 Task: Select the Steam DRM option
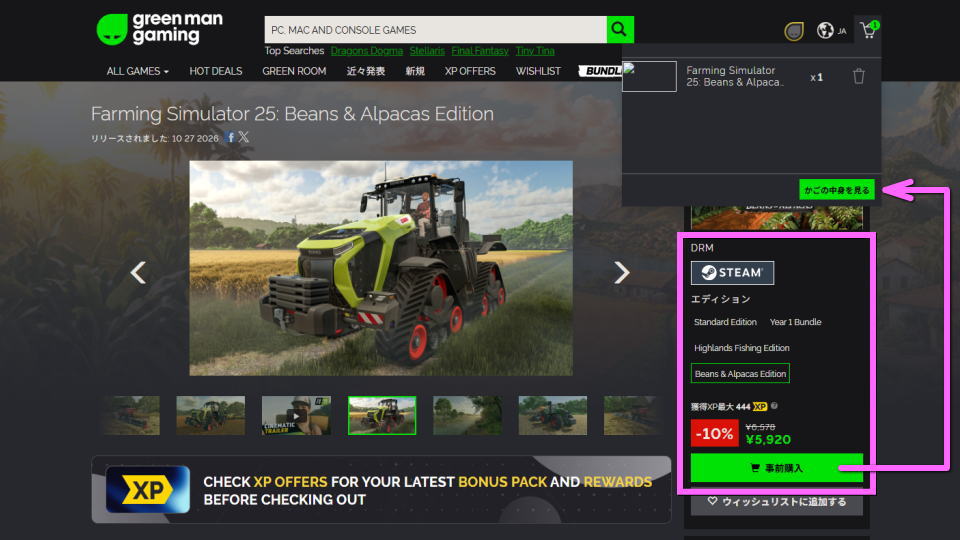tap(732, 273)
